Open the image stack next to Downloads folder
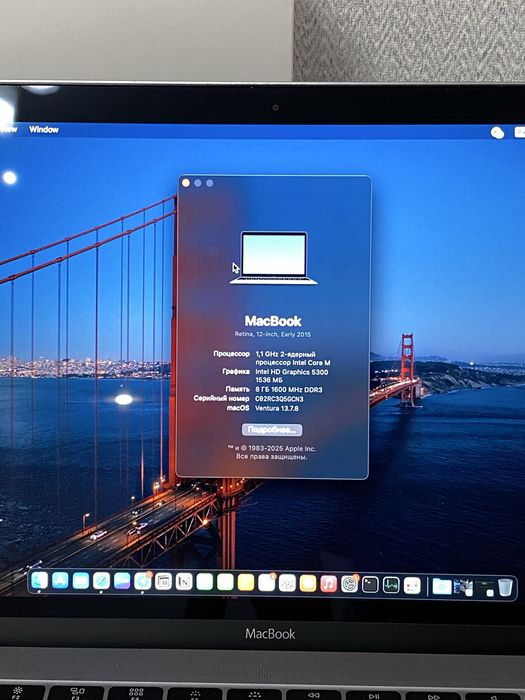 pyautogui.click(x=463, y=587)
